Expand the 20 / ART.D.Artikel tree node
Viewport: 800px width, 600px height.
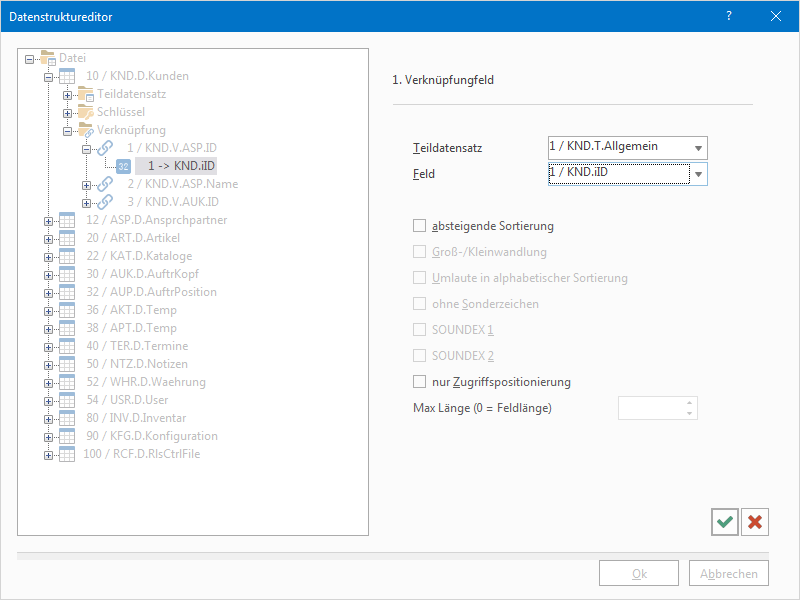pyautogui.click(x=48, y=238)
